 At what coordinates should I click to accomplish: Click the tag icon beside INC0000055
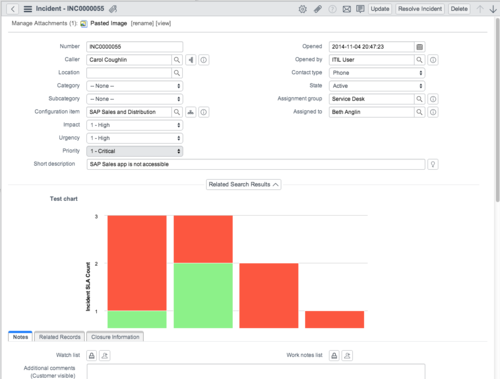tap(113, 9)
